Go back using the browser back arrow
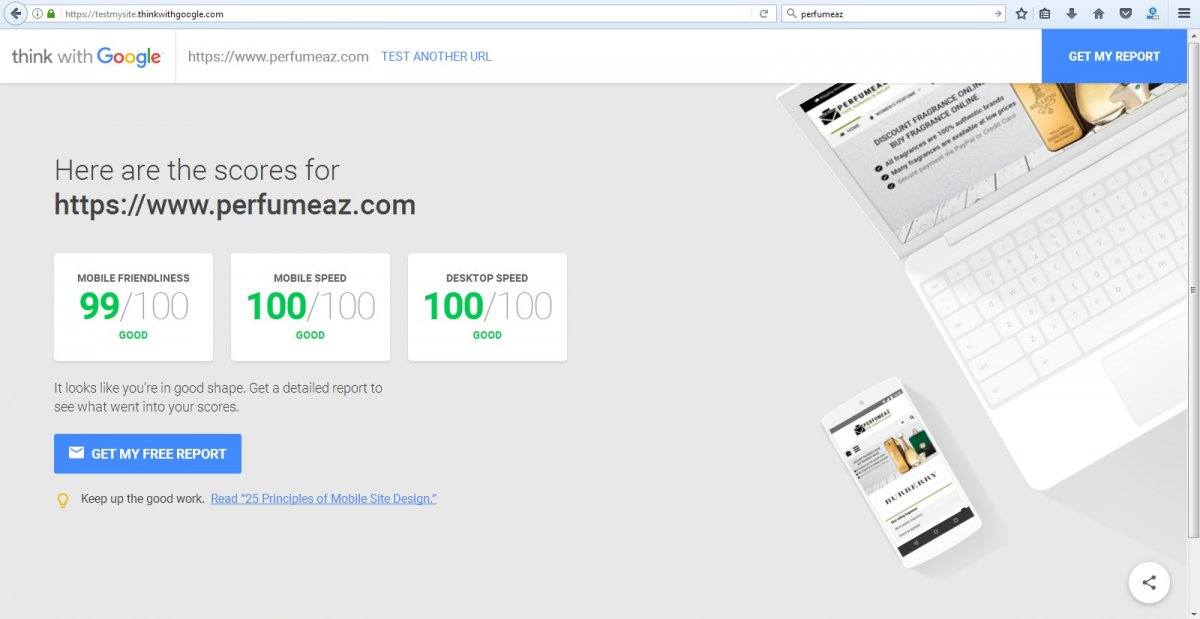The width and height of the screenshot is (1200, 619). pyautogui.click(x=15, y=14)
